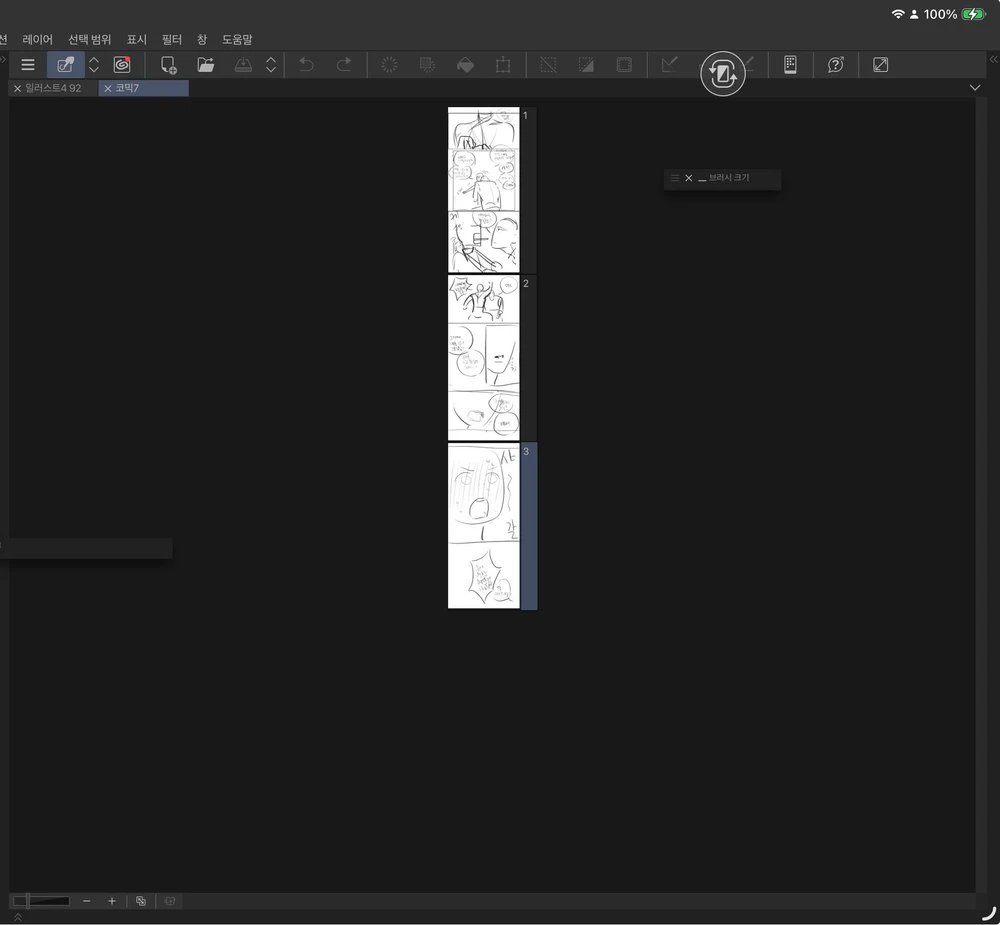Minimize the 브러시 크기 palette
This screenshot has height=925, width=1000.
[702, 179]
